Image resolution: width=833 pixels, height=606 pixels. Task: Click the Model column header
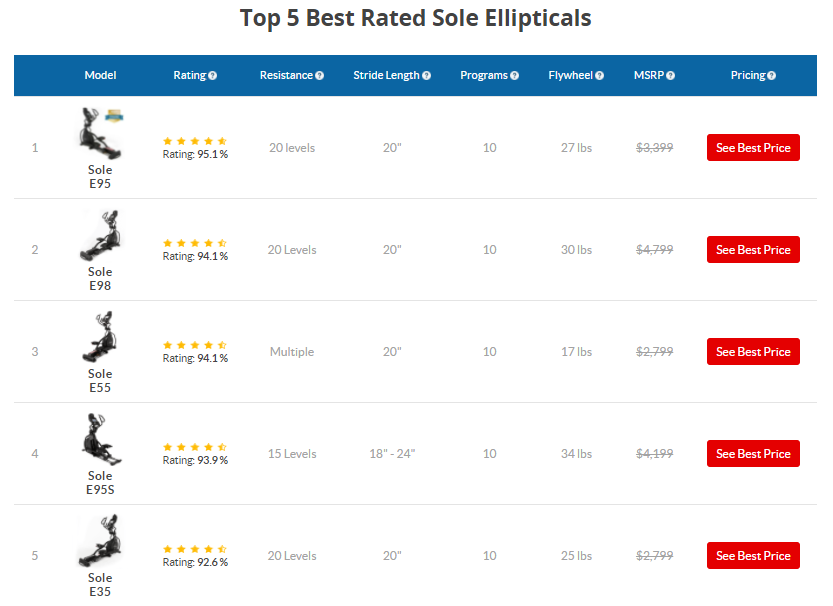(x=100, y=75)
